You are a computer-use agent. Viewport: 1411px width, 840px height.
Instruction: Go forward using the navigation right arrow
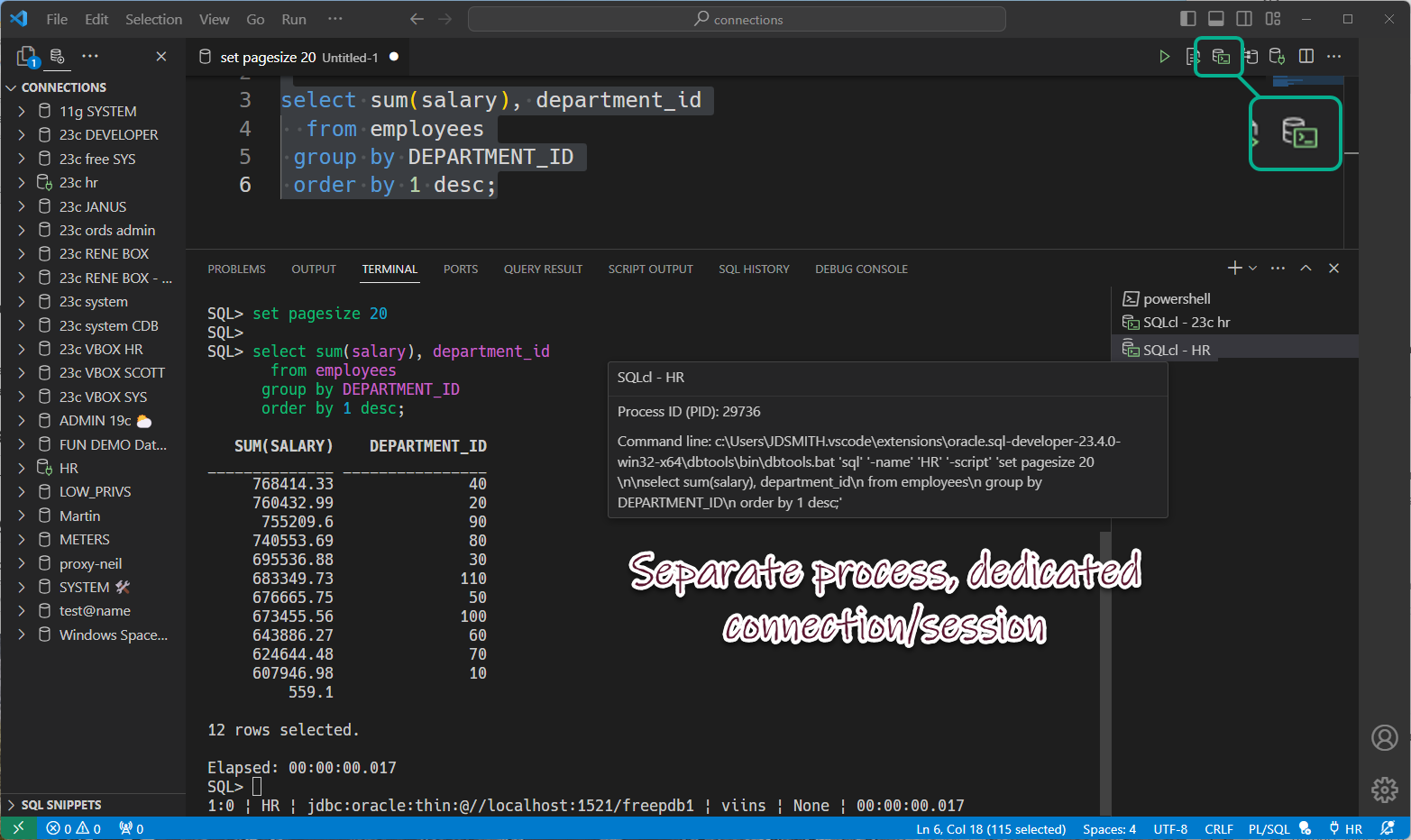point(444,19)
